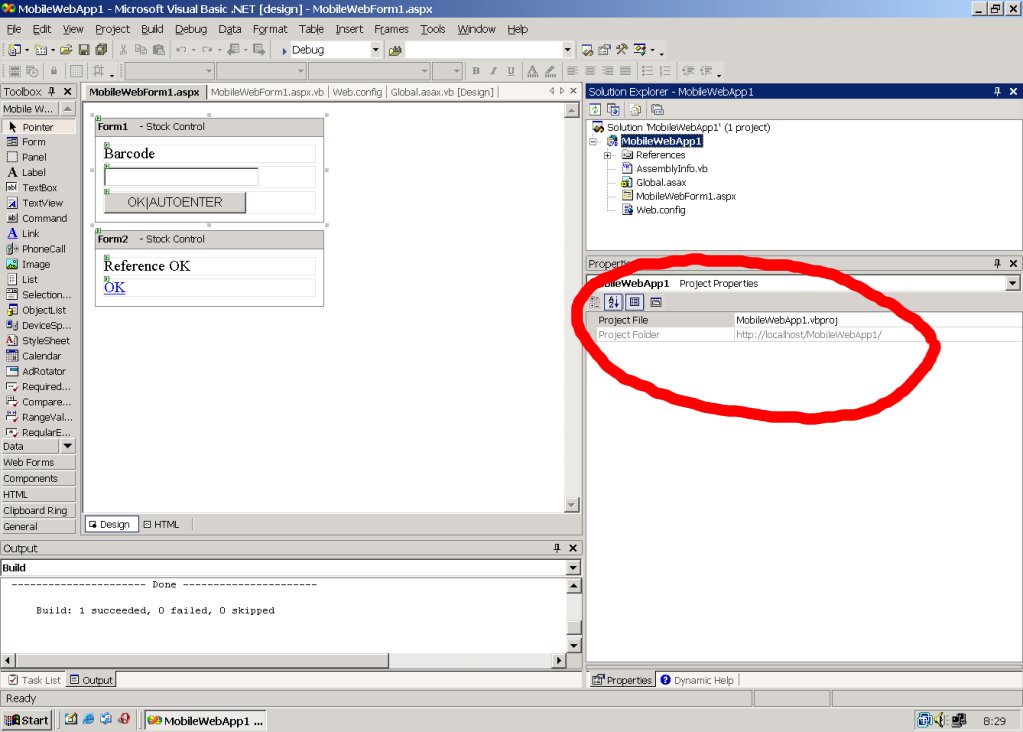
Task: Click the OK link on Form2
Action: tap(114, 287)
